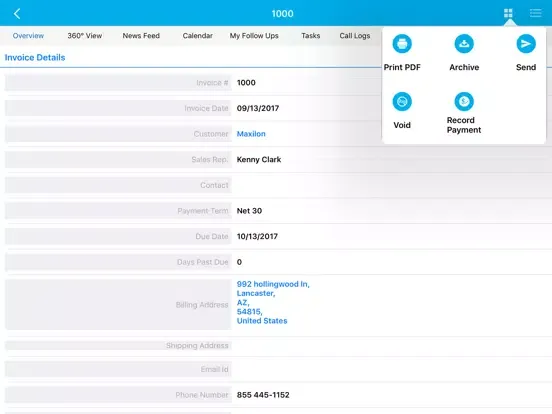Open the My Follow Ups tab

[254, 36]
